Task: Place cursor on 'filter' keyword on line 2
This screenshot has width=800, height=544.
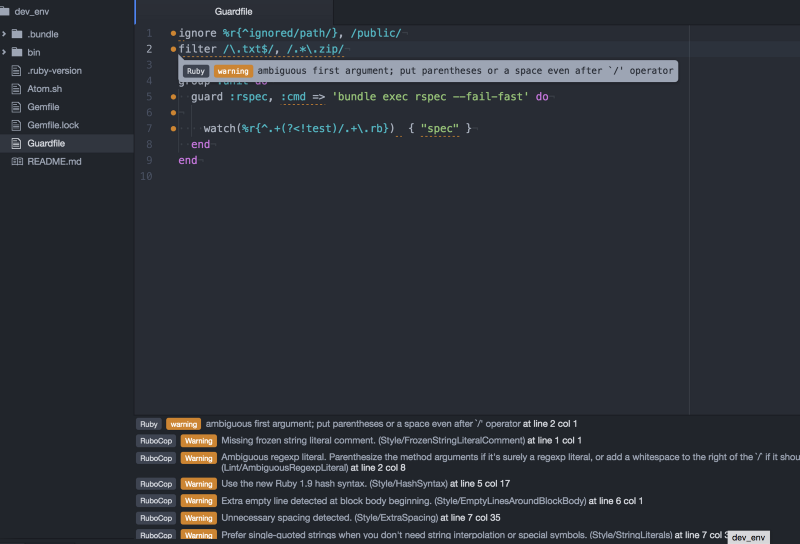Action: [197, 49]
